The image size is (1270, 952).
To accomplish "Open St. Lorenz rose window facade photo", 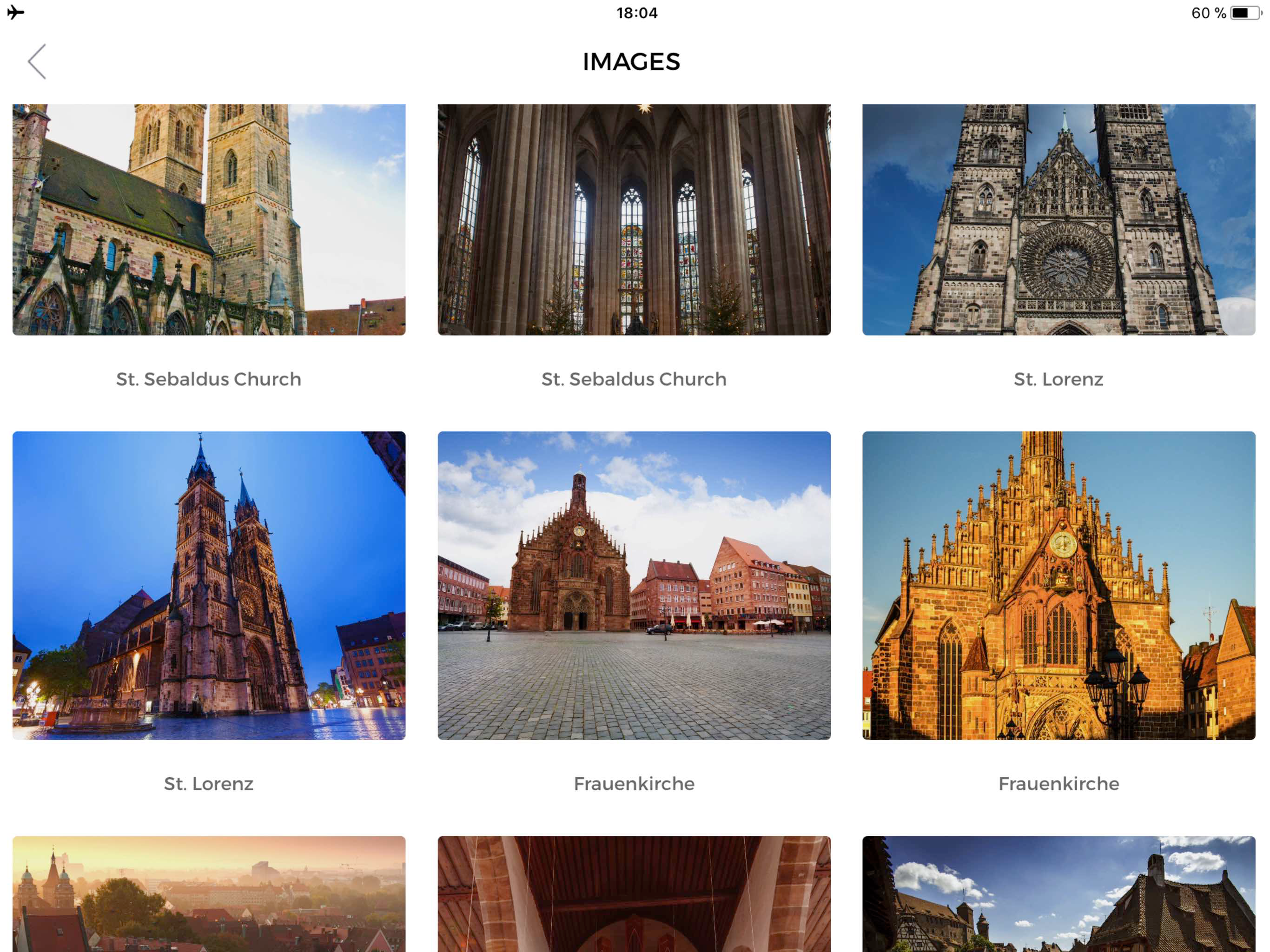I will pyautogui.click(x=1058, y=219).
